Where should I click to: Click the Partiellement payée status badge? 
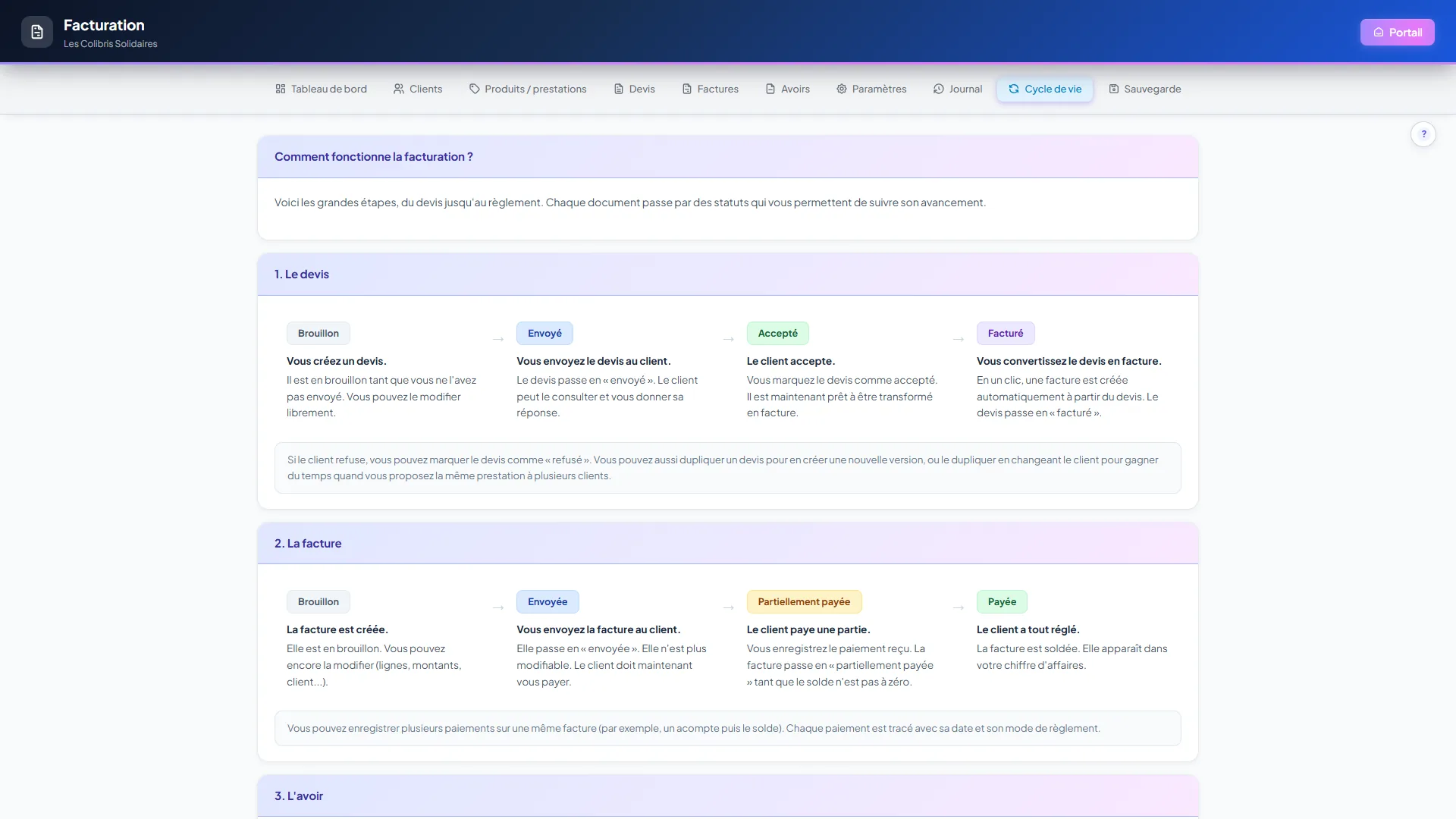pyautogui.click(x=804, y=601)
